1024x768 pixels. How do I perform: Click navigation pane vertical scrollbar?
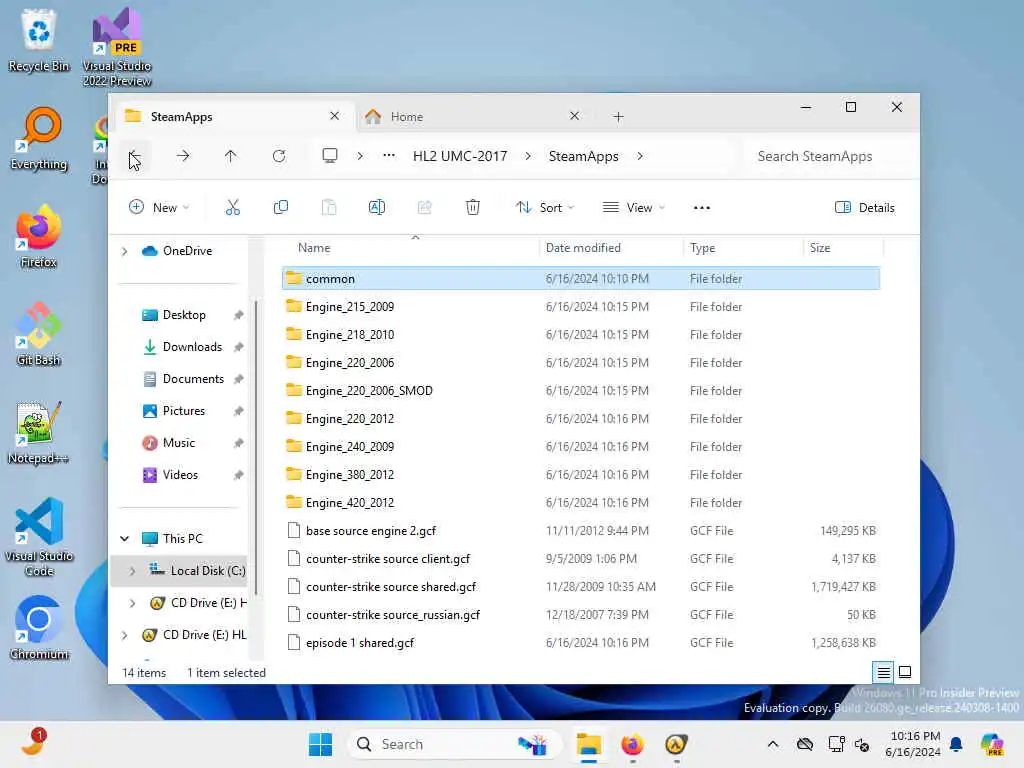tap(256, 448)
